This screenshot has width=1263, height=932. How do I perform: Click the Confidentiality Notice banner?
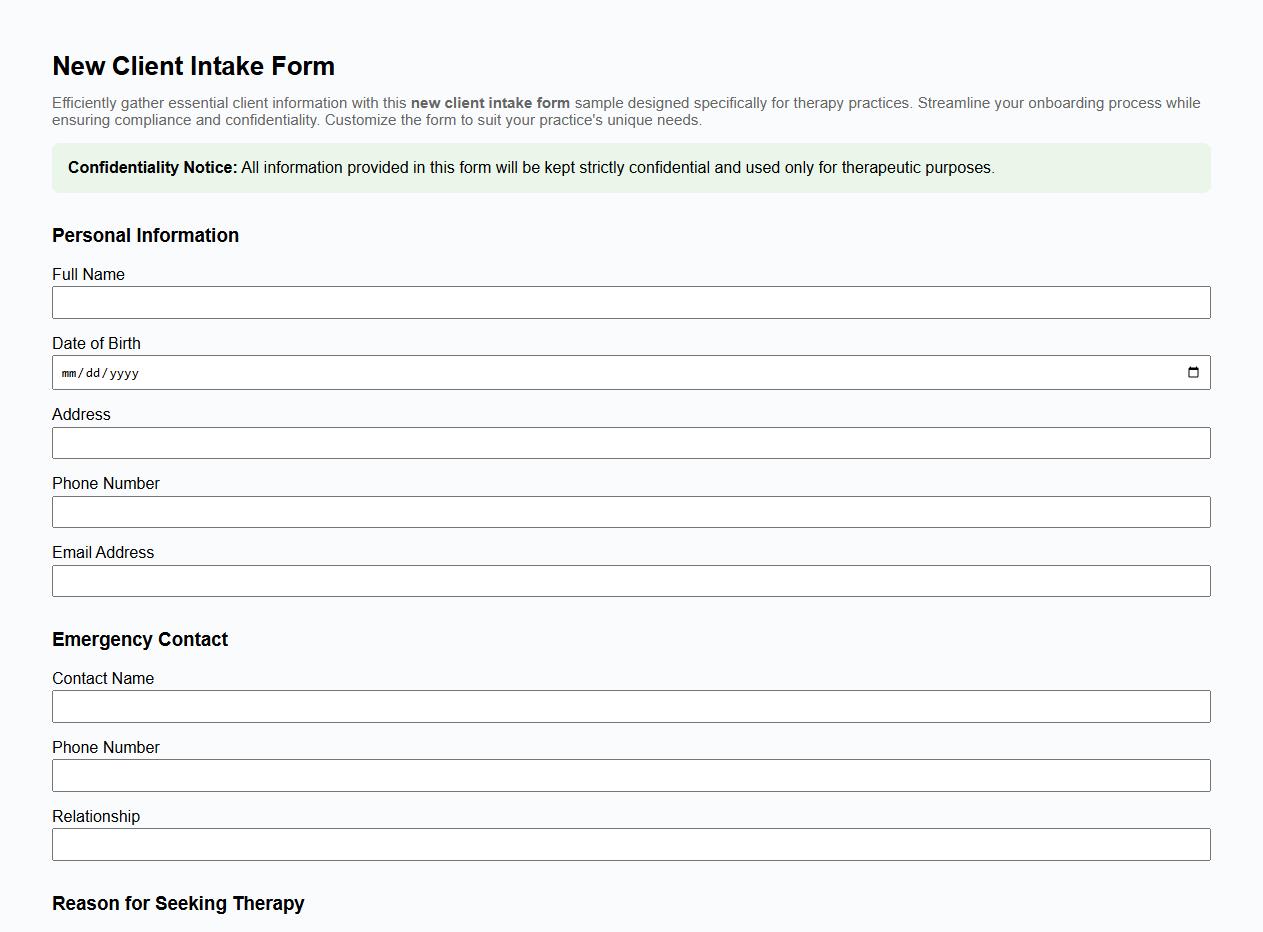click(x=631, y=168)
